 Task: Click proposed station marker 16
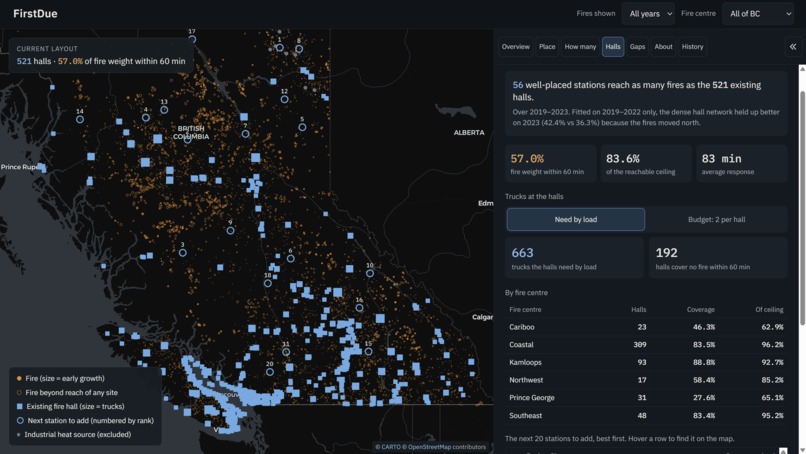(x=359, y=307)
